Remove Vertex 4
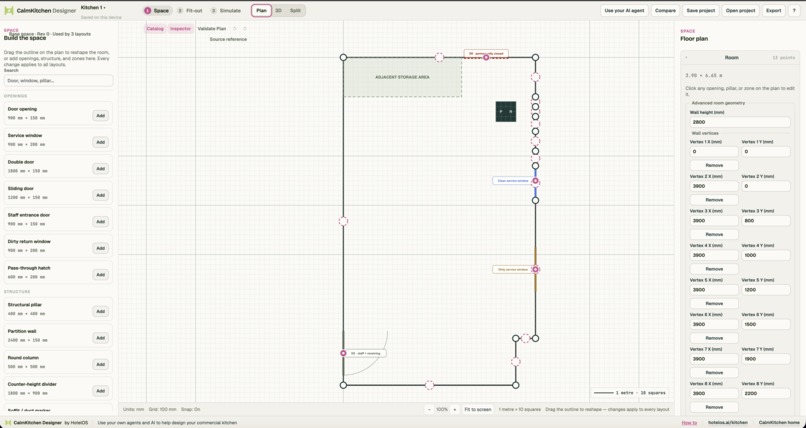This screenshot has height=428, width=806. click(x=714, y=269)
